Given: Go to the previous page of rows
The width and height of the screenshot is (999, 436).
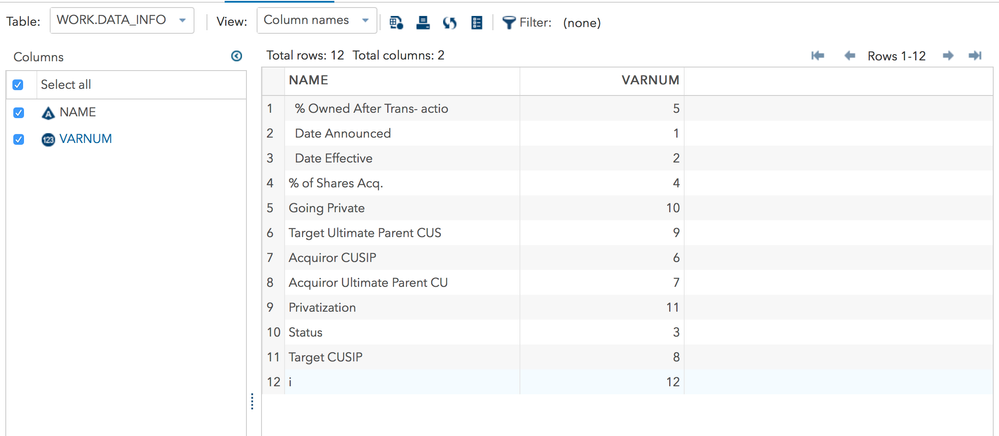Looking at the screenshot, I should (x=849, y=56).
